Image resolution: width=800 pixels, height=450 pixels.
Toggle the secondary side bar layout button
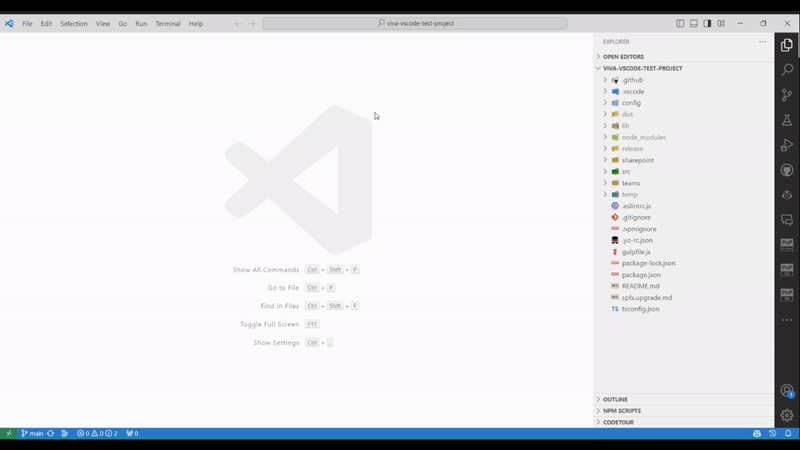click(x=707, y=23)
